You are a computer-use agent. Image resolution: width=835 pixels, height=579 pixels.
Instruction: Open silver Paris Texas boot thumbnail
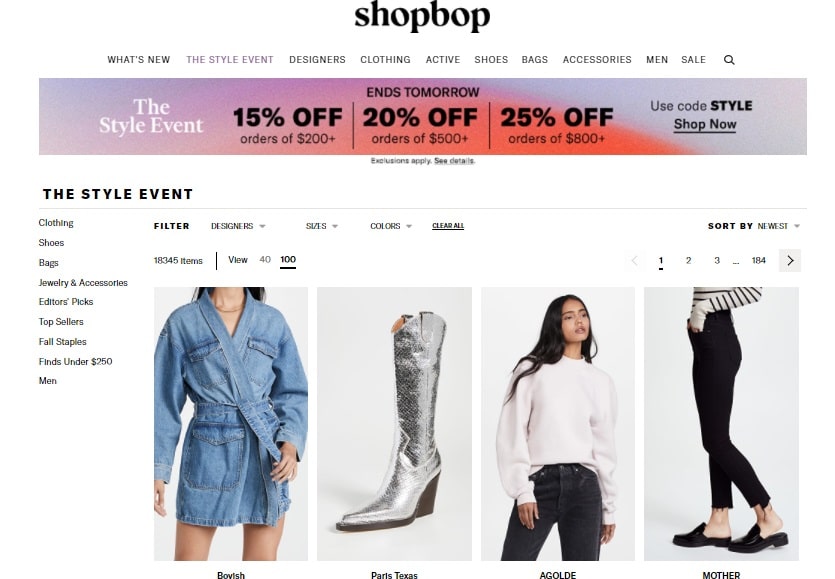394,423
